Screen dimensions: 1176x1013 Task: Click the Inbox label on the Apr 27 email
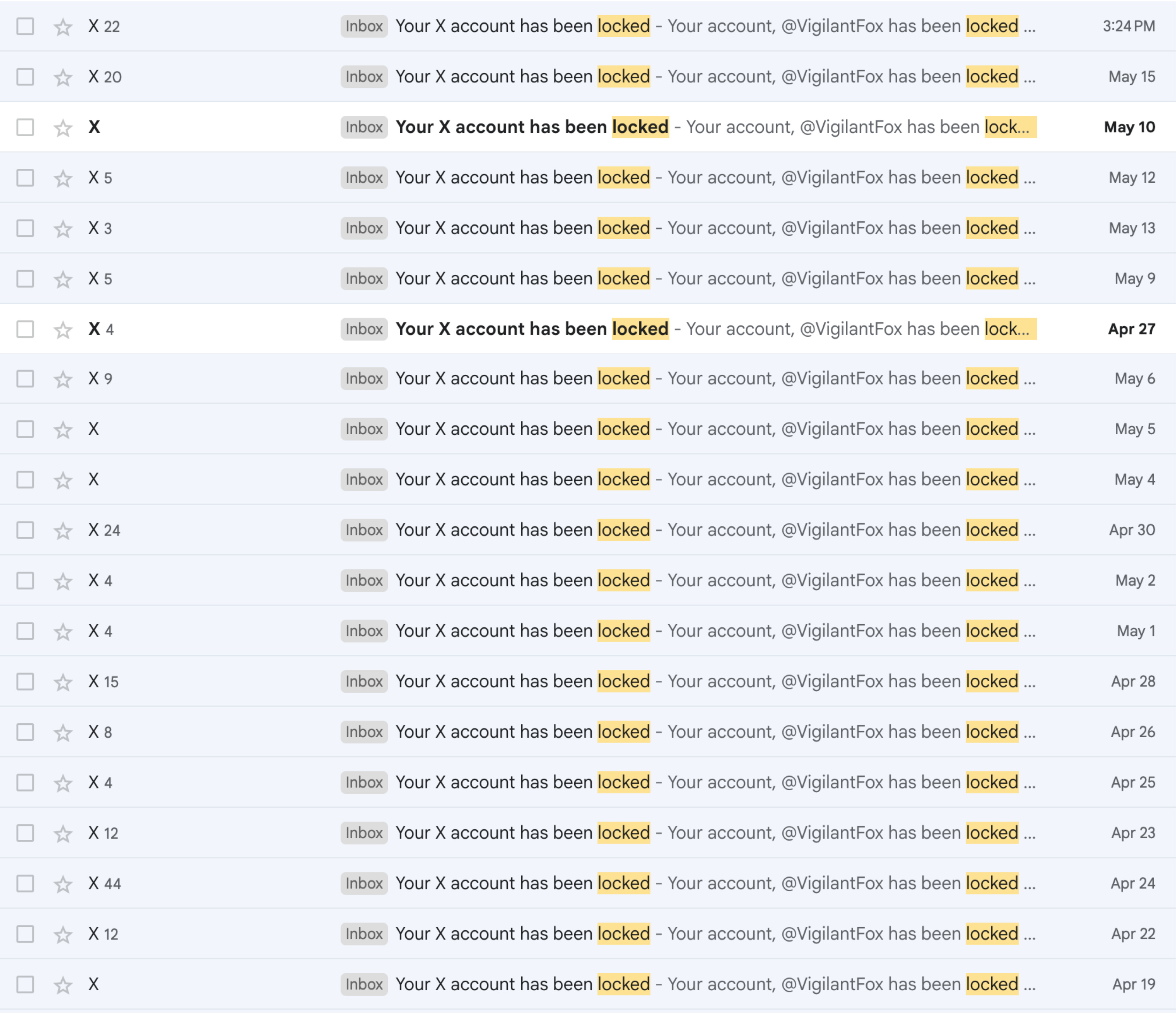tap(364, 329)
